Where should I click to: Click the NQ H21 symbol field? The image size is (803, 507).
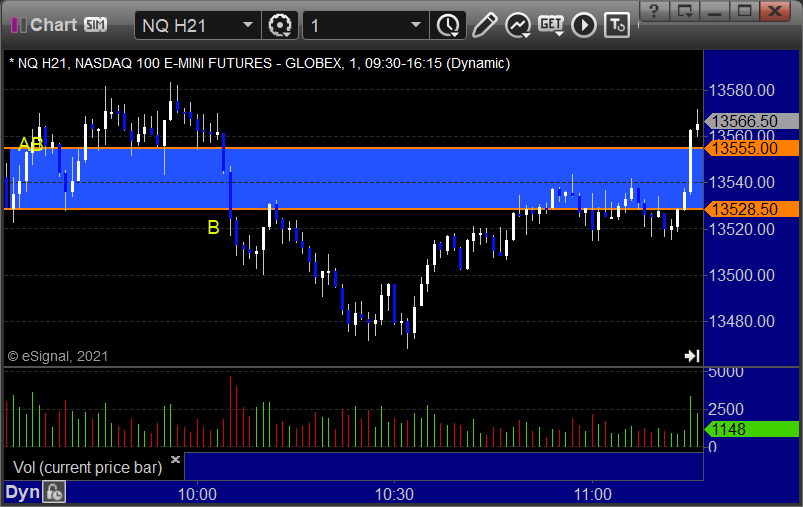click(197, 25)
